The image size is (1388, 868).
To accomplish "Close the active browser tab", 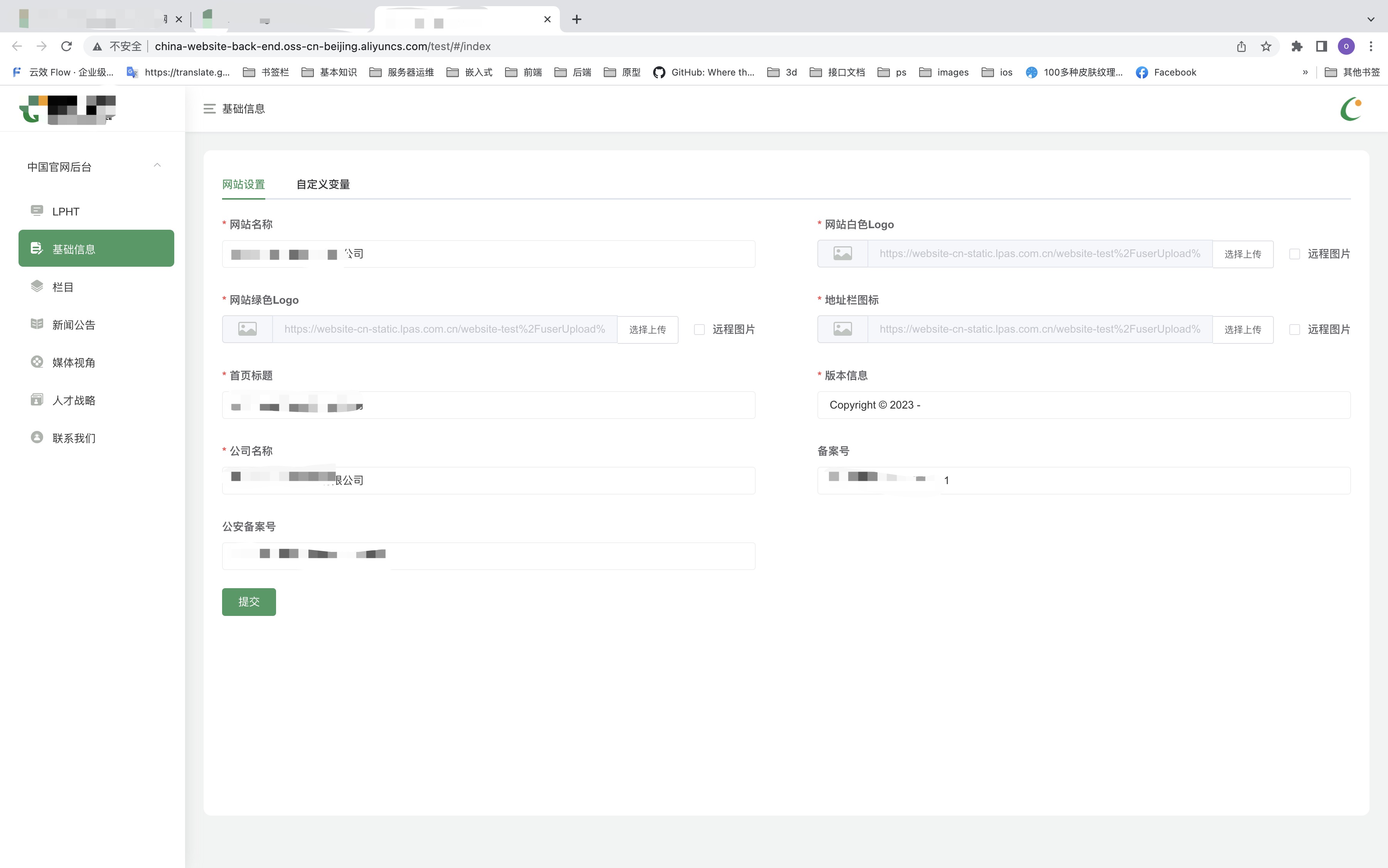I will tap(547, 20).
